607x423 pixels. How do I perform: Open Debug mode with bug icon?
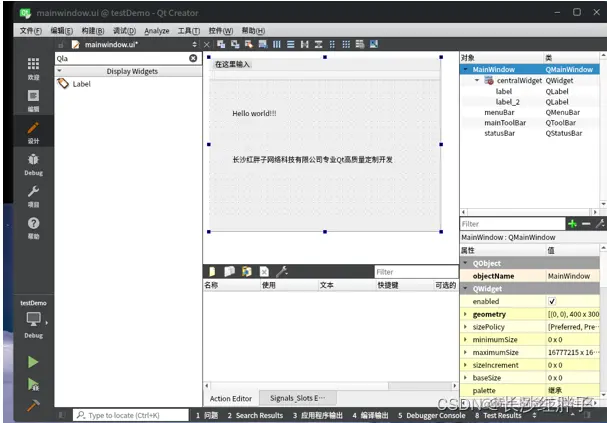coord(33,164)
